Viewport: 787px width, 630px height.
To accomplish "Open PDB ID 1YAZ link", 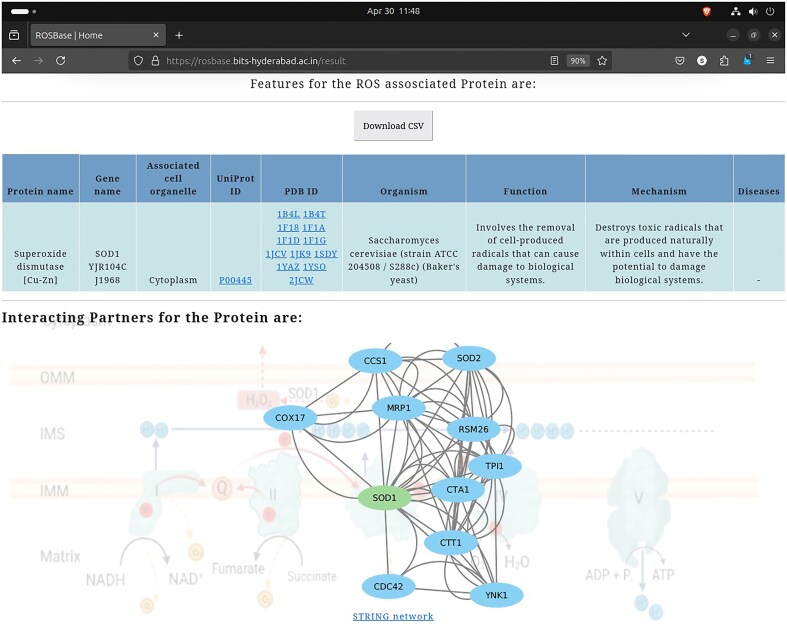I will (x=288, y=267).
